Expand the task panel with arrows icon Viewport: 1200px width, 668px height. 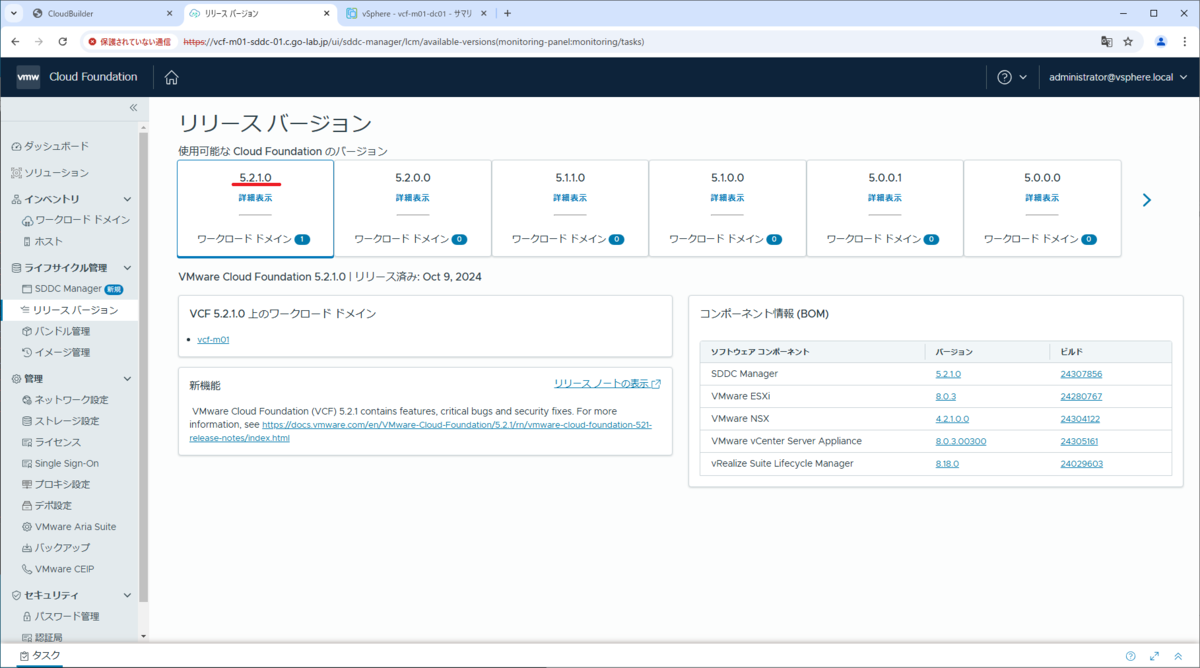click(x=1154, y=657)
